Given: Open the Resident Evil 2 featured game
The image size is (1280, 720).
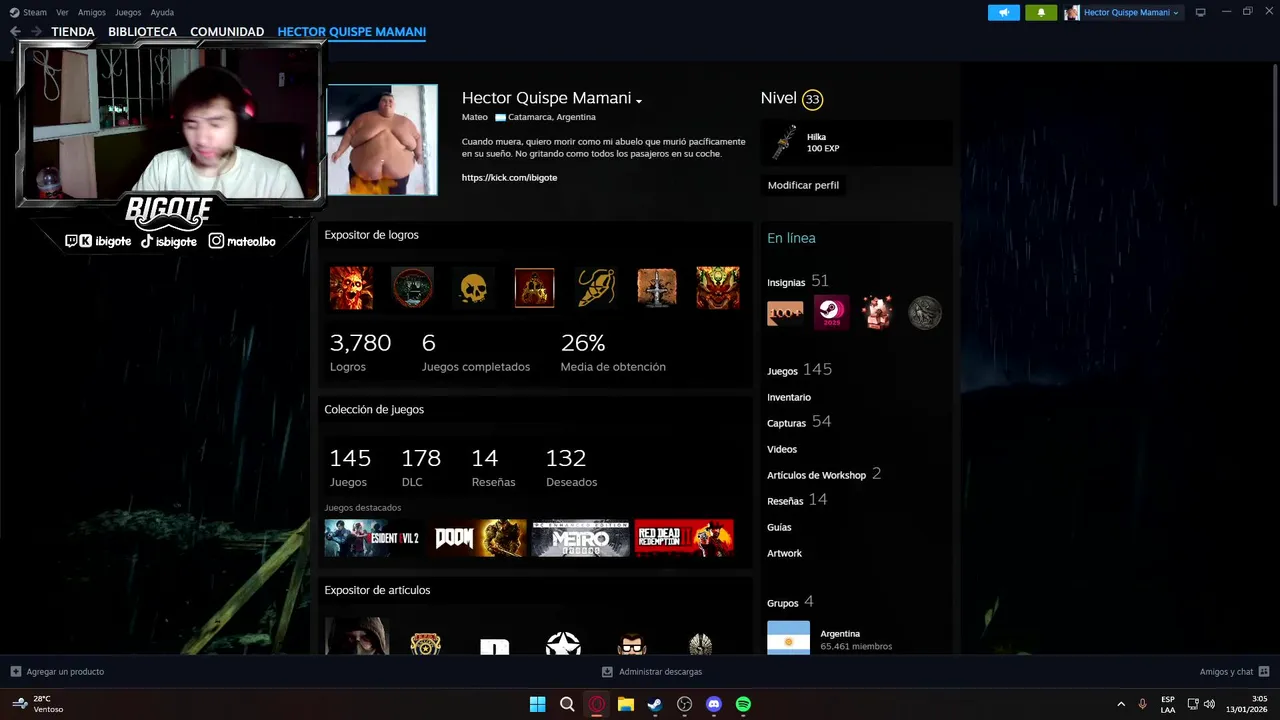Looking at the screenshot, I should (x=374, y=538).
